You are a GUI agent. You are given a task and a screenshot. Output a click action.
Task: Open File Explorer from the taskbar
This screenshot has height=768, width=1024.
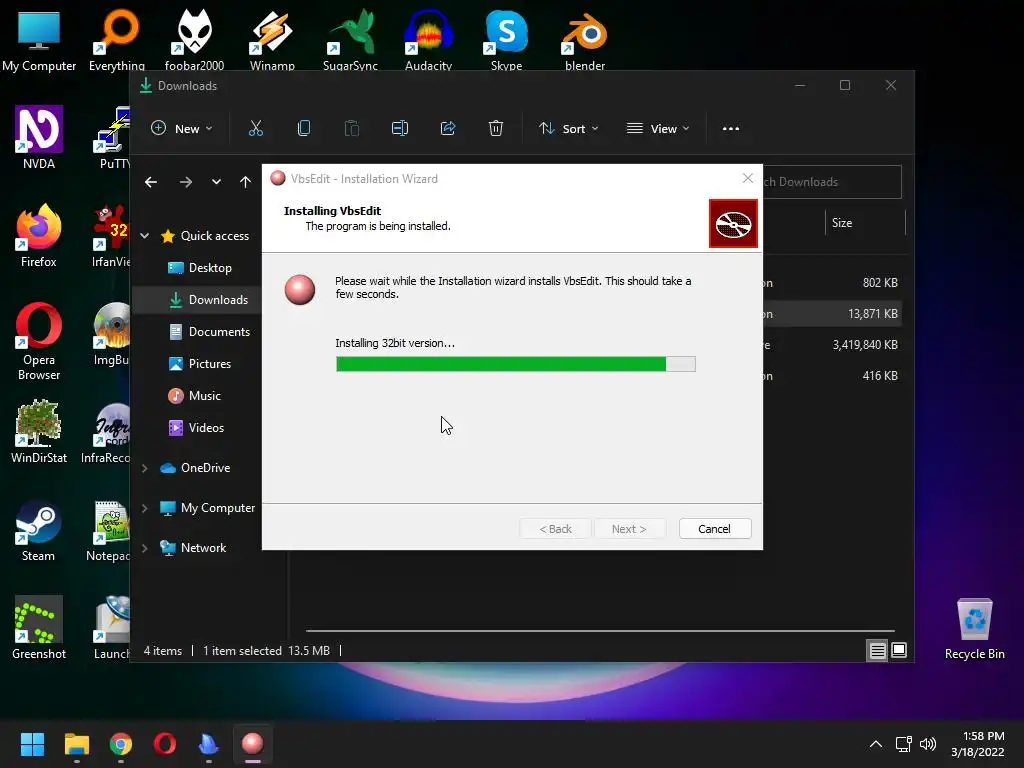(x=76, y=744)
